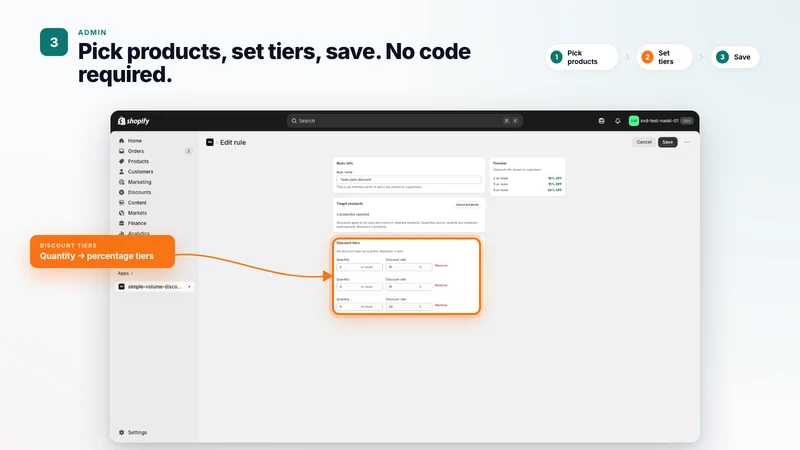Viewport: 800px width, 450px height.
Task: Click the Target products heading
Action: tap(349, 204)
